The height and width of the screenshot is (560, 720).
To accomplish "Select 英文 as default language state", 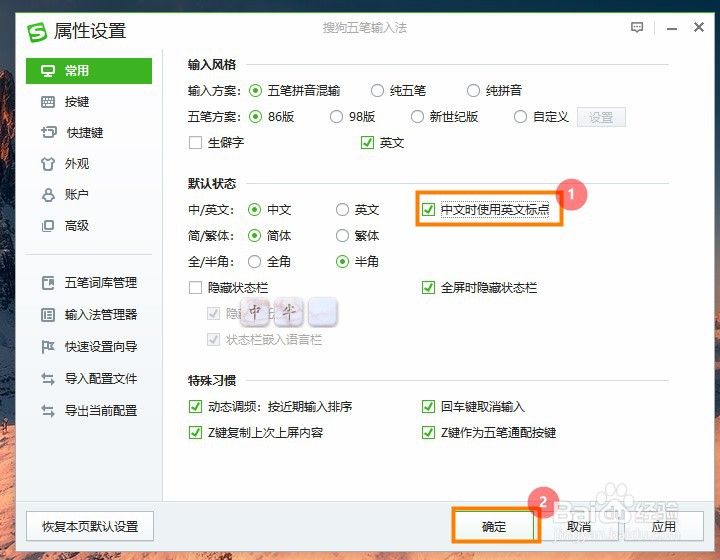I will click(343, 210).
